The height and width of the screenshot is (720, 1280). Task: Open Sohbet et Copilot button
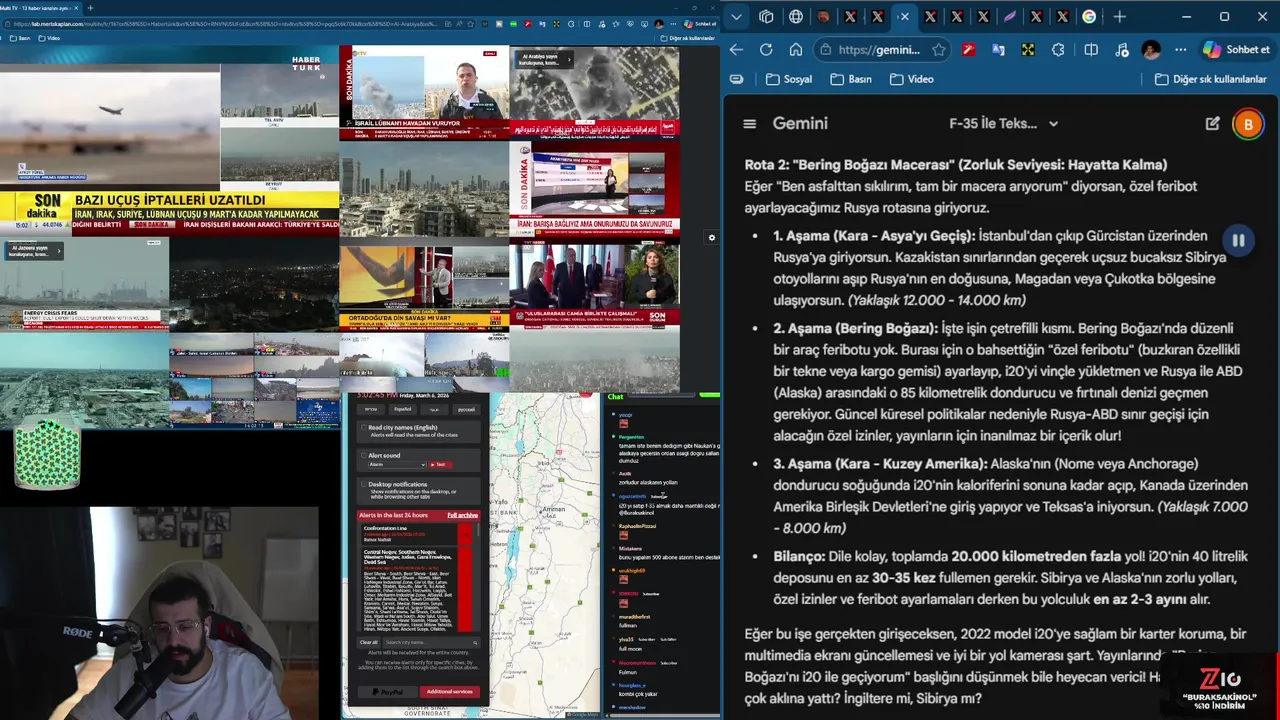1236,49
